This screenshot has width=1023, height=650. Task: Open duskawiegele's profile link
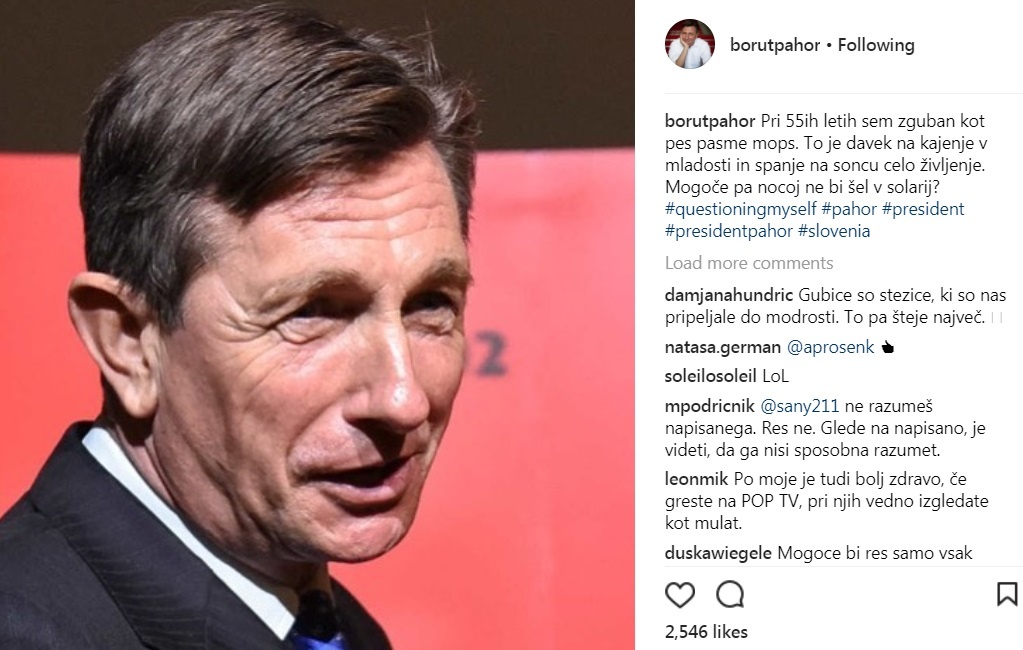click(x=718, y=553)
